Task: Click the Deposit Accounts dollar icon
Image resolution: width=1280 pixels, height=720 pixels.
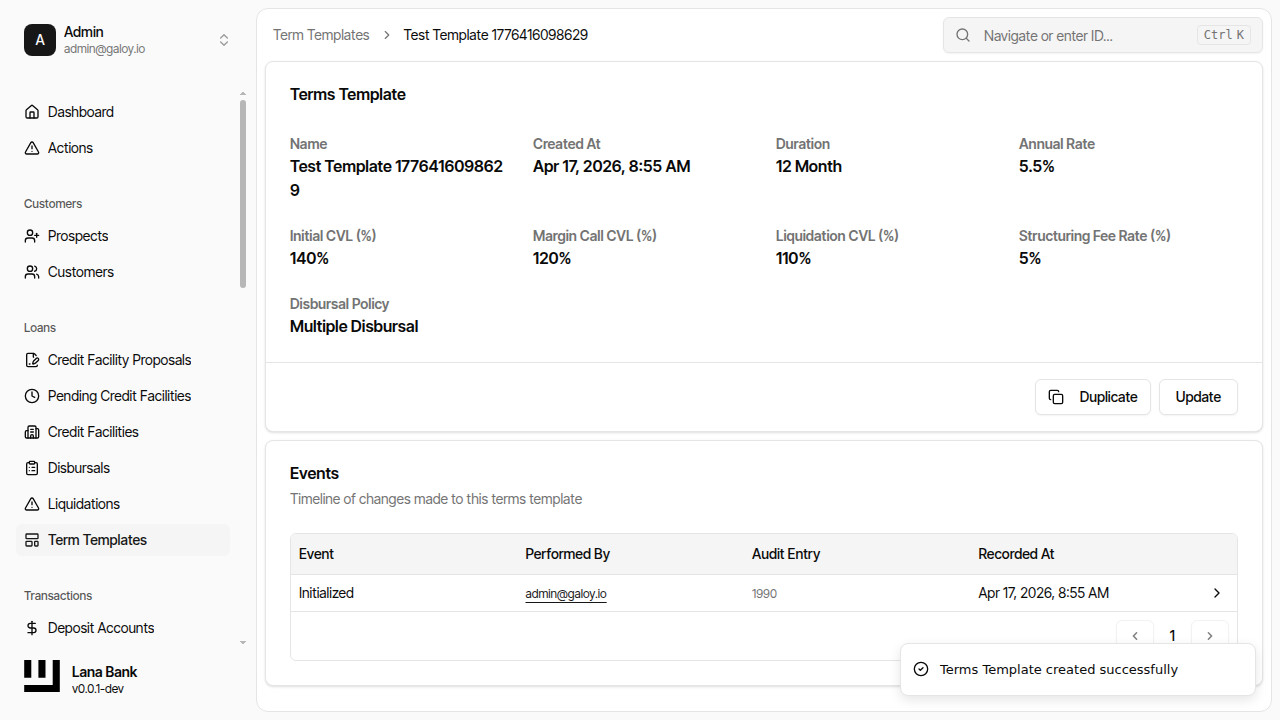Action: 32,627
